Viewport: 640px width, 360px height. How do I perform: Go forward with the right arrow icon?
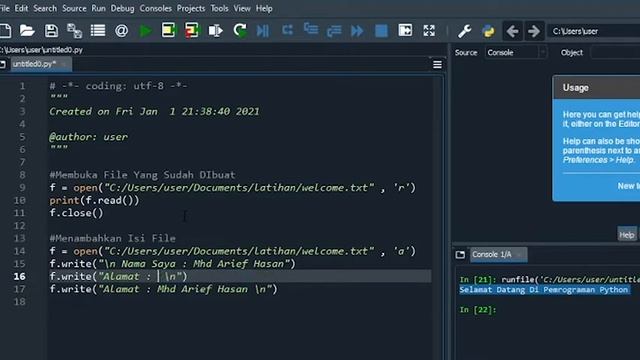[534, 31]
